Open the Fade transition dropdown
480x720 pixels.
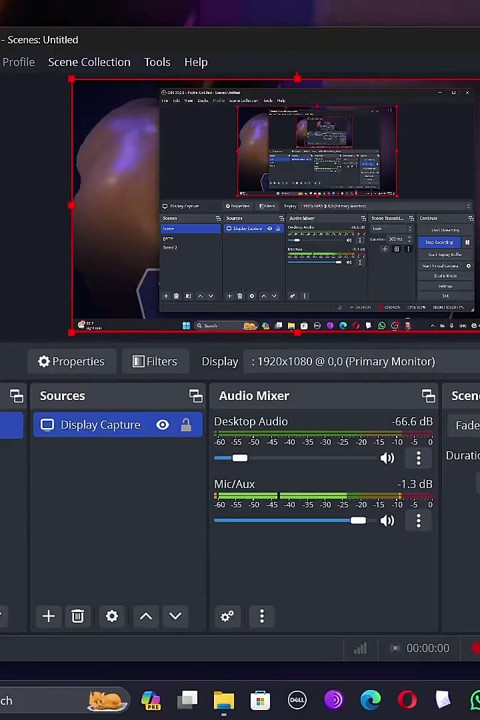point(464,425)
